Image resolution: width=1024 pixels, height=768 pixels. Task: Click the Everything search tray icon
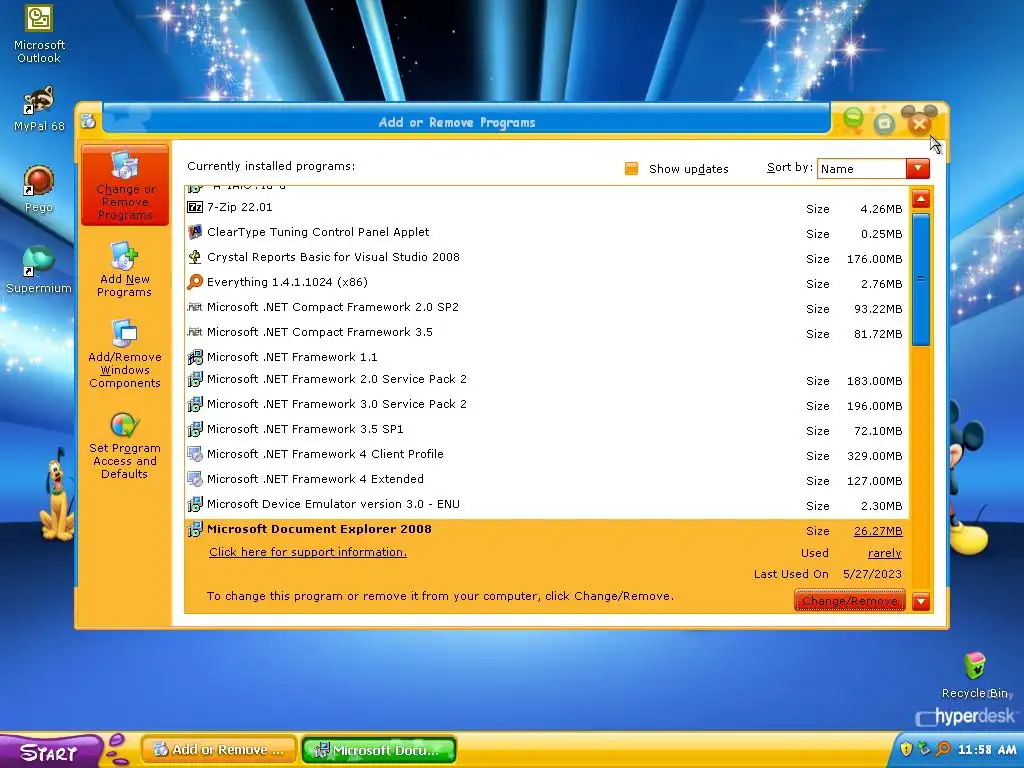pyautogui.click(x=943, y=748)
